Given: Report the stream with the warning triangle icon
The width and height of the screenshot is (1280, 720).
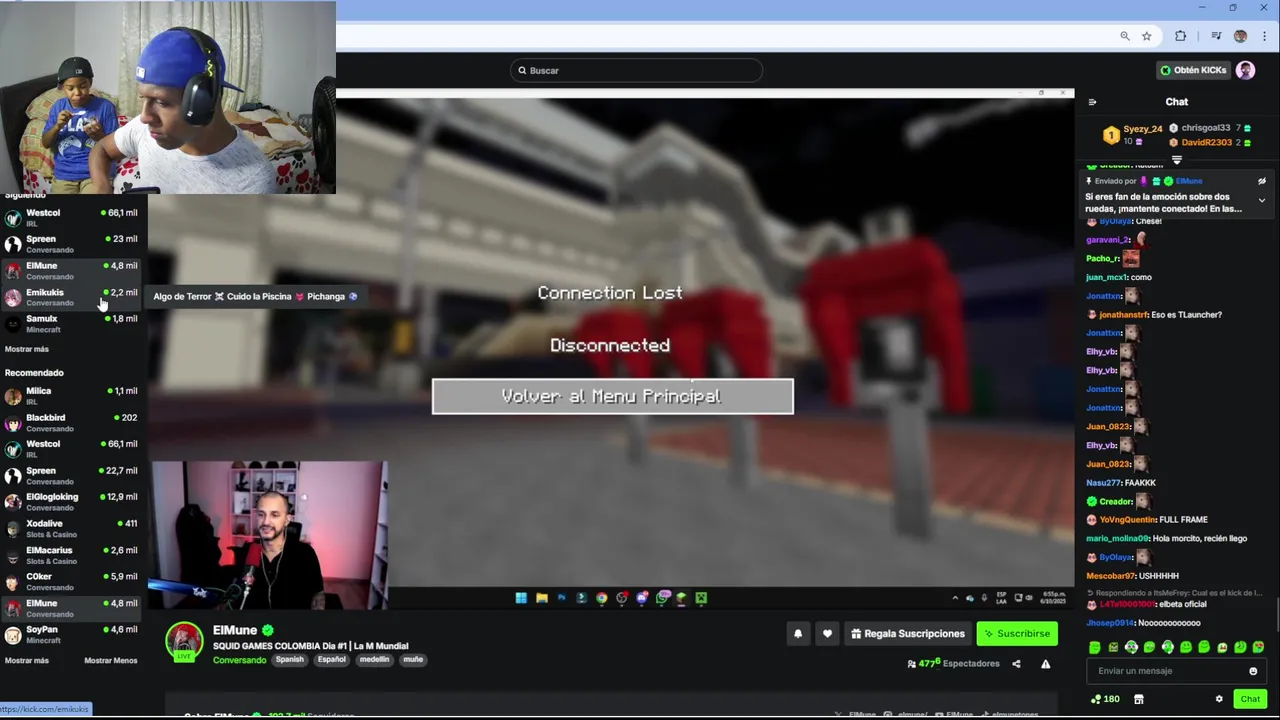Looking at the screenshot, I should pyautogui.click(x=1045, y=664).
